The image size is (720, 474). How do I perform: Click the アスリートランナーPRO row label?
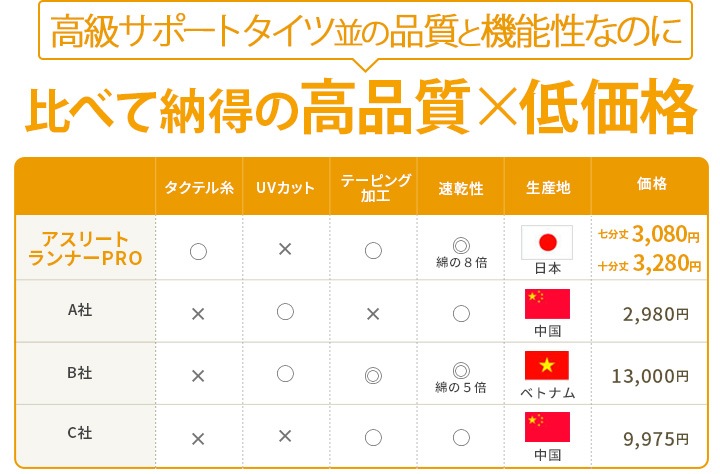[x=85, y=248]
